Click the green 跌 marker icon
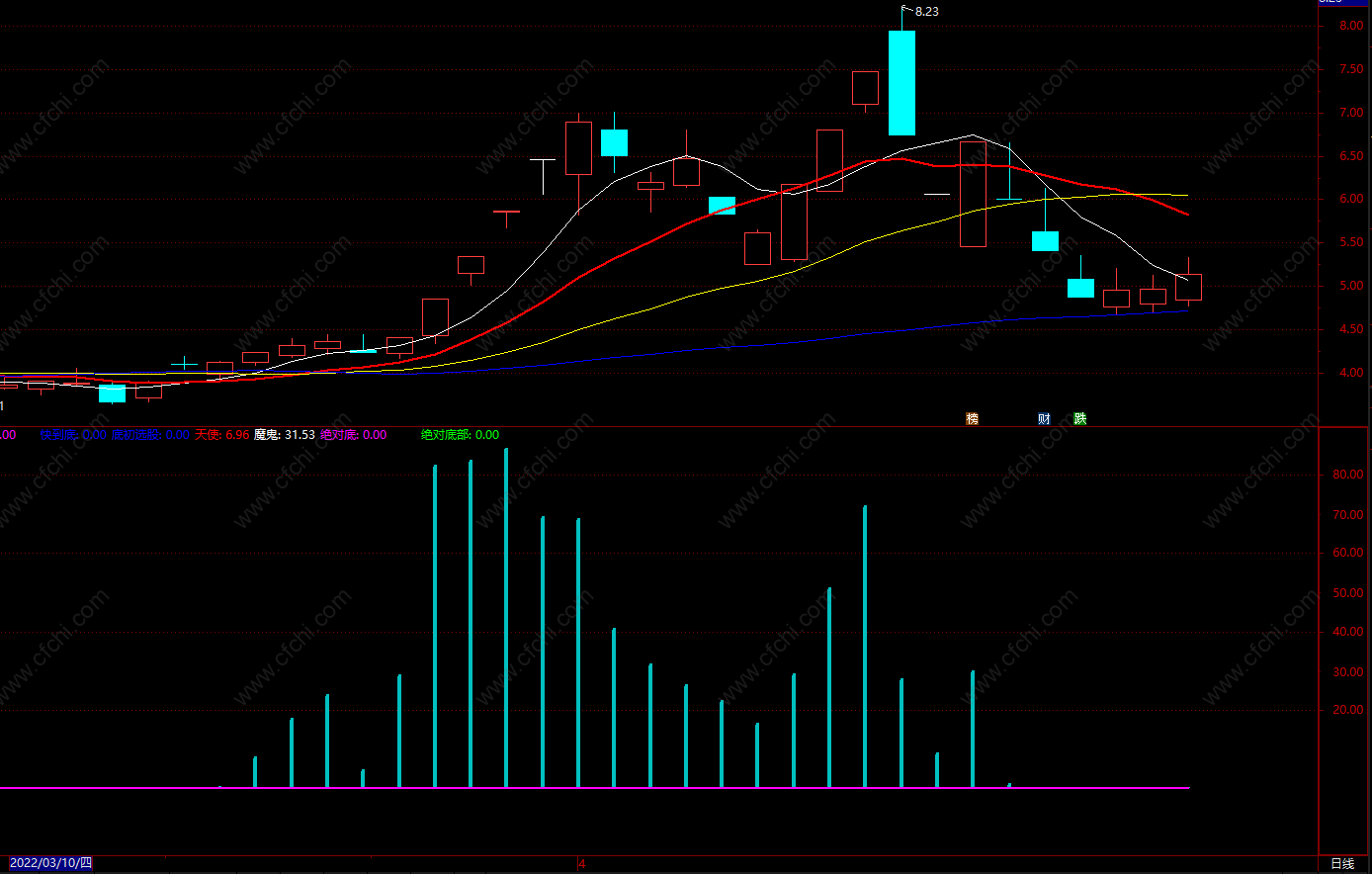The image size is (1372, 874). (1080, 419)
